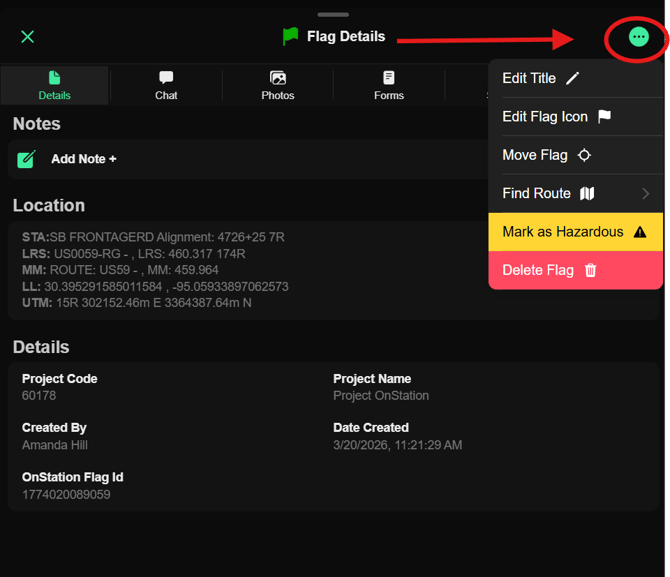Choose Edit Title from the menu
The height and width of the screenshot is (577, 670).
529,78
